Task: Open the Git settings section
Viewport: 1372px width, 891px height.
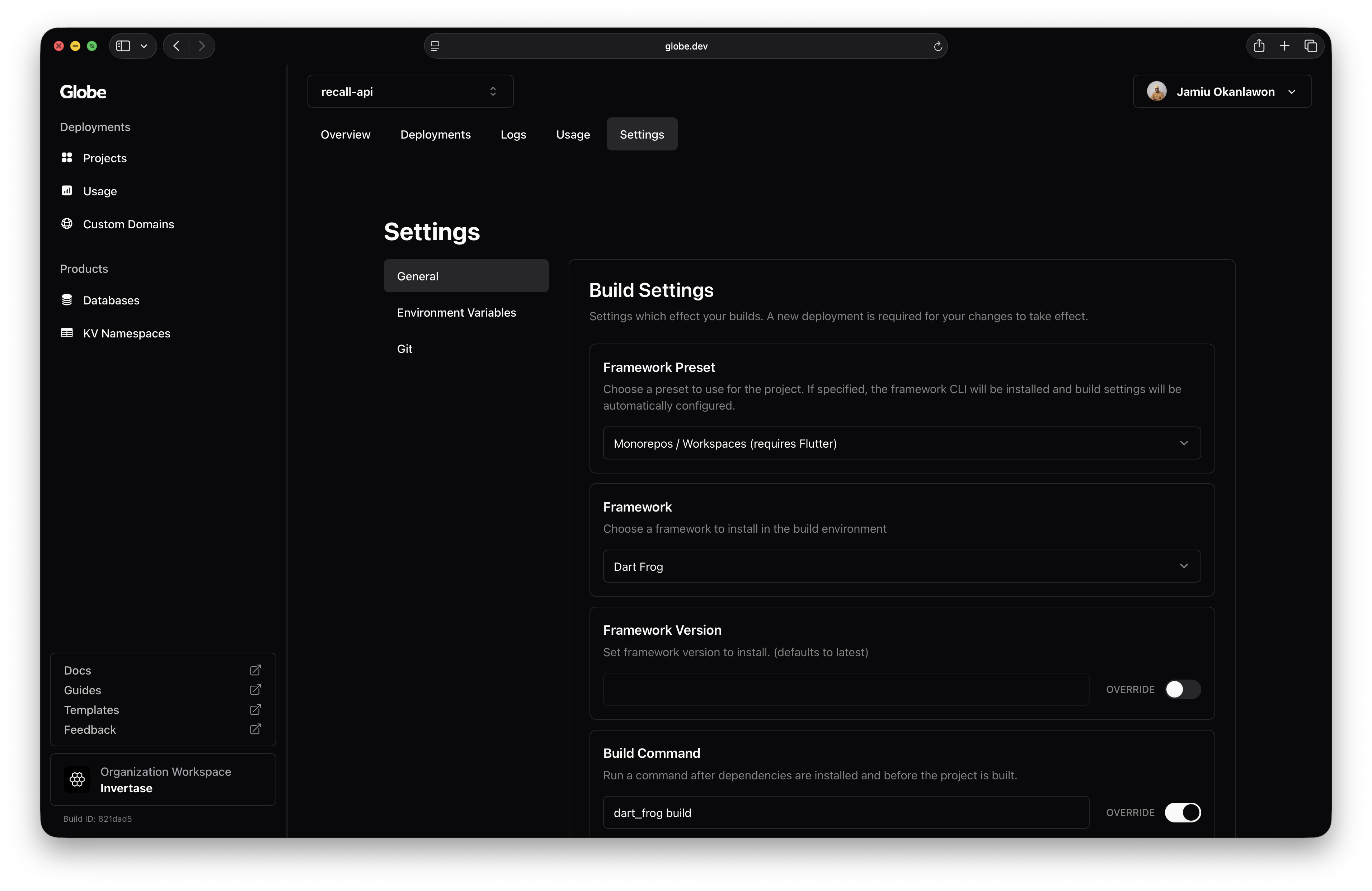Action: click(x=405, y=349)
